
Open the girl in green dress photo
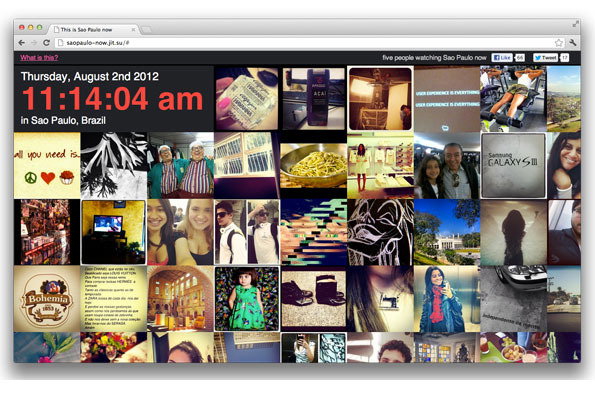[247, 299]
